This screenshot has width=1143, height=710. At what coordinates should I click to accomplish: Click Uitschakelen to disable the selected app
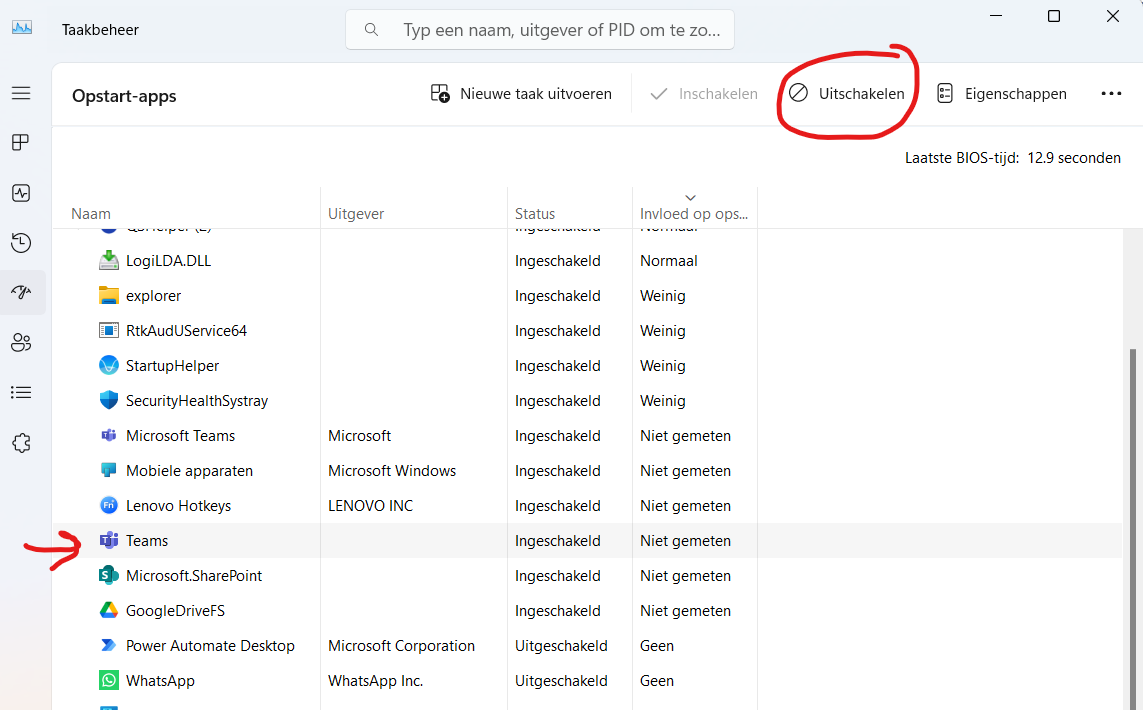click(x=847, y=94)
